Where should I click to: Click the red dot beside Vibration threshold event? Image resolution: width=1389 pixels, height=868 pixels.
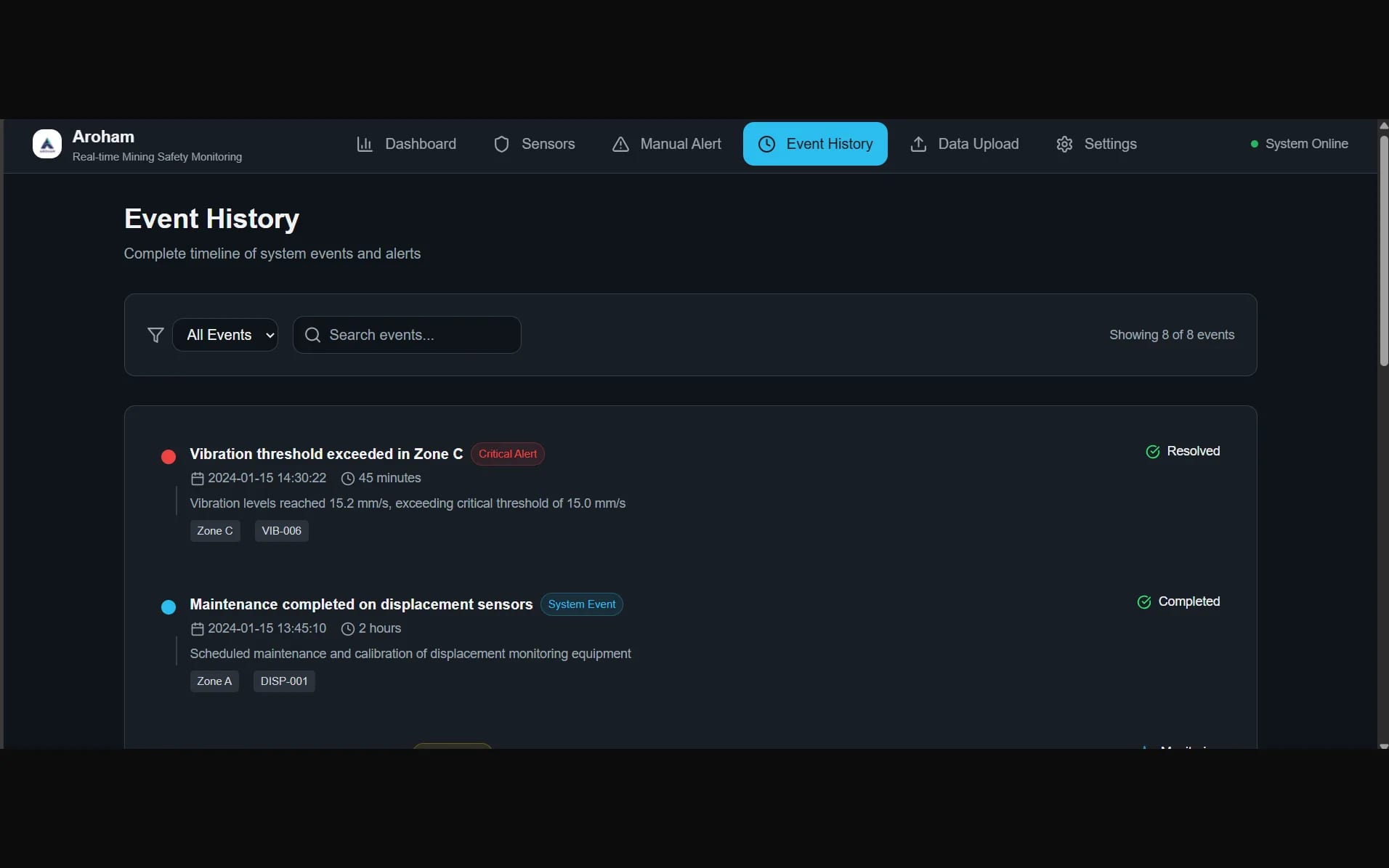(x=169, y=456)
